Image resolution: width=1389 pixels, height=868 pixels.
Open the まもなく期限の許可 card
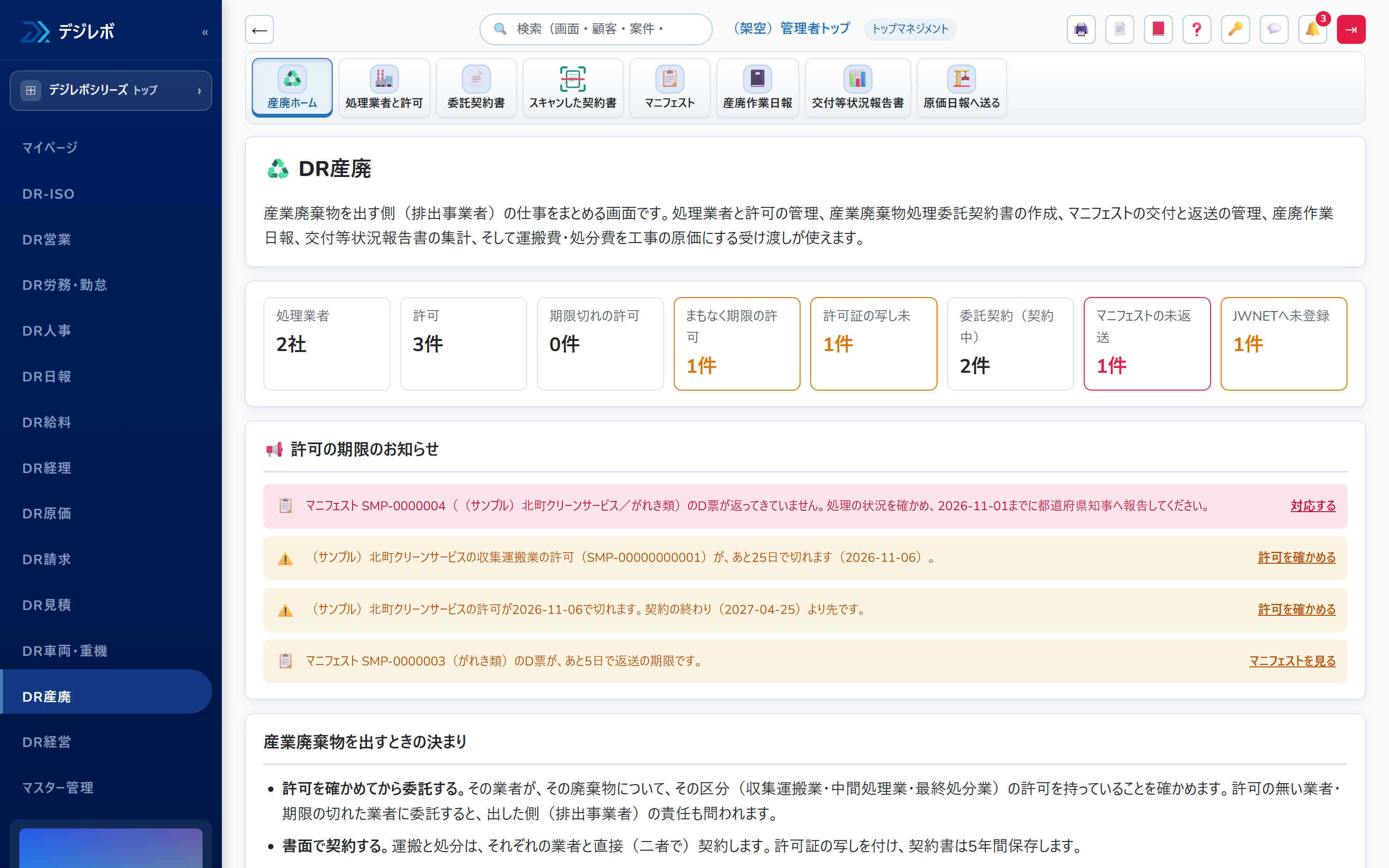737,344
